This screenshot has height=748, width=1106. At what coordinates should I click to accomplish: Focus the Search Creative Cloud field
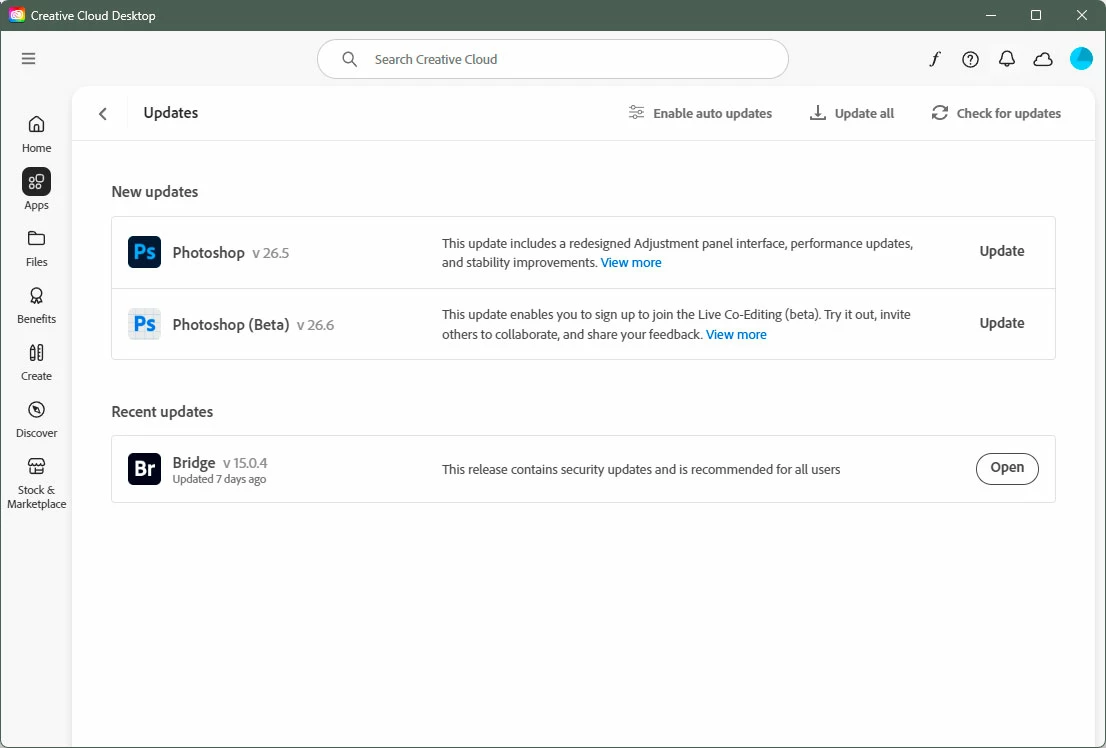[552, 59]
